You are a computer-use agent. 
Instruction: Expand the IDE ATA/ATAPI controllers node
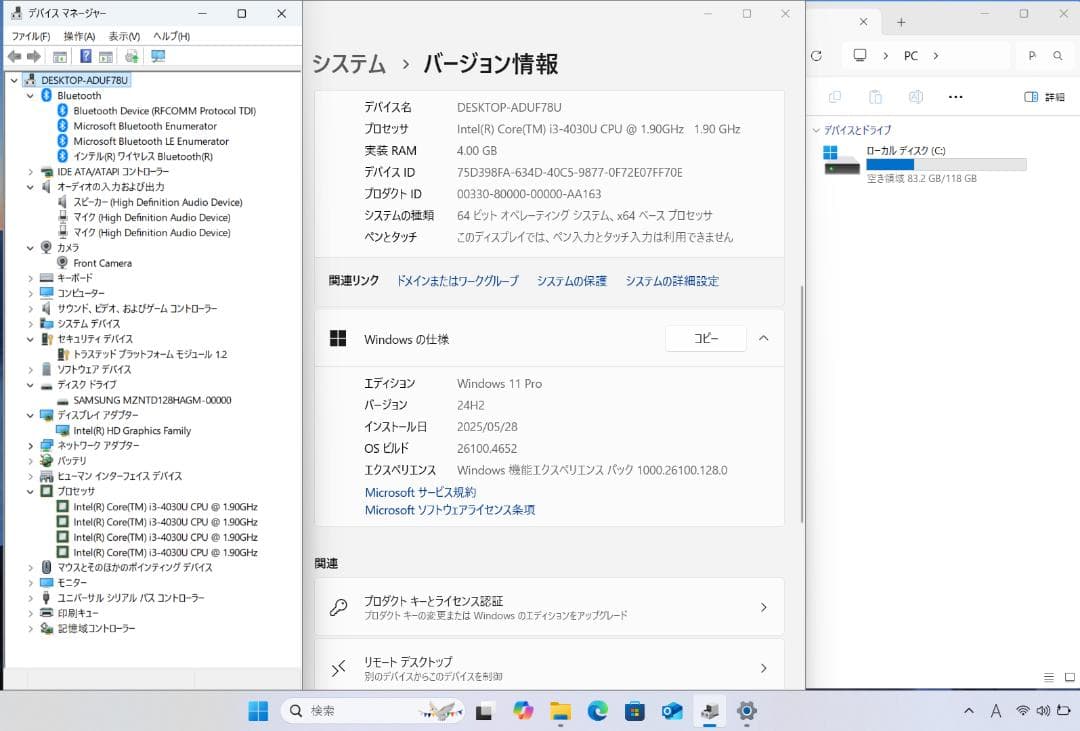pyautogui.click(x=30, y=171)
